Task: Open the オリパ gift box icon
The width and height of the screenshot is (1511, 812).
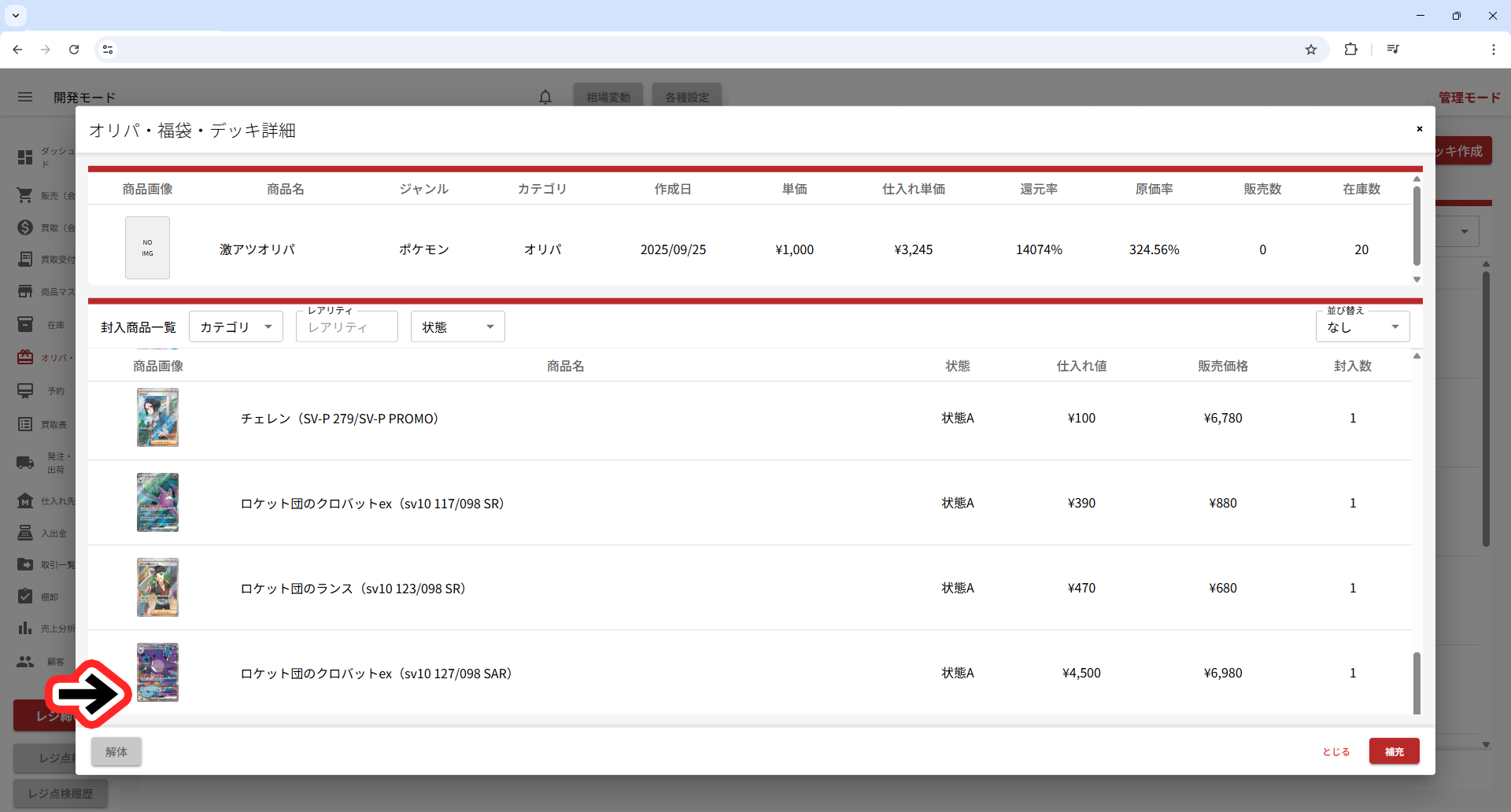Action: pos(25,357)
